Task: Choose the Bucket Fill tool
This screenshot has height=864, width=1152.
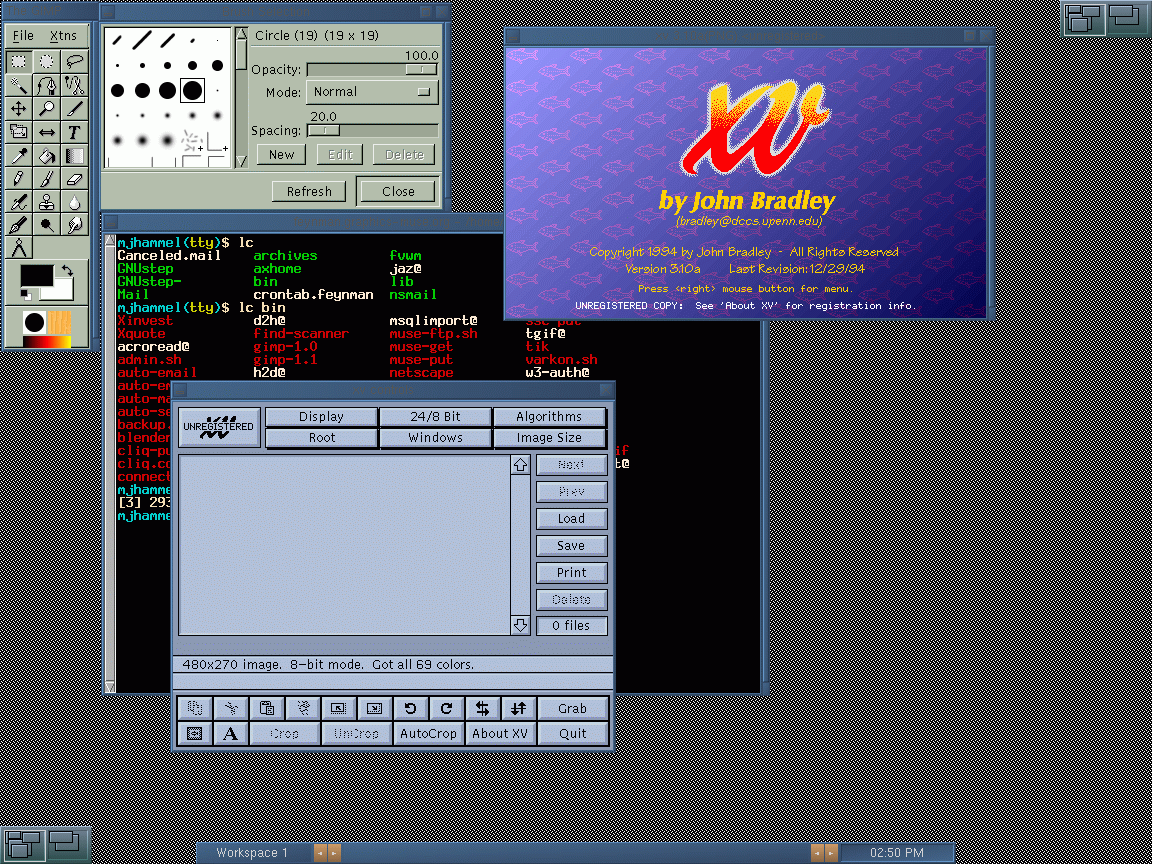Action: (47, 156)
